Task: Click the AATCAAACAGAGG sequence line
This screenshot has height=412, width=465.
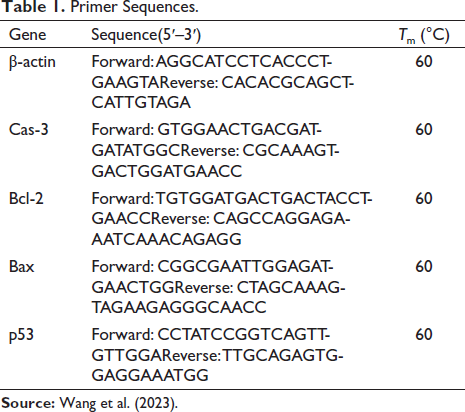Action: (x=166, y=239)
